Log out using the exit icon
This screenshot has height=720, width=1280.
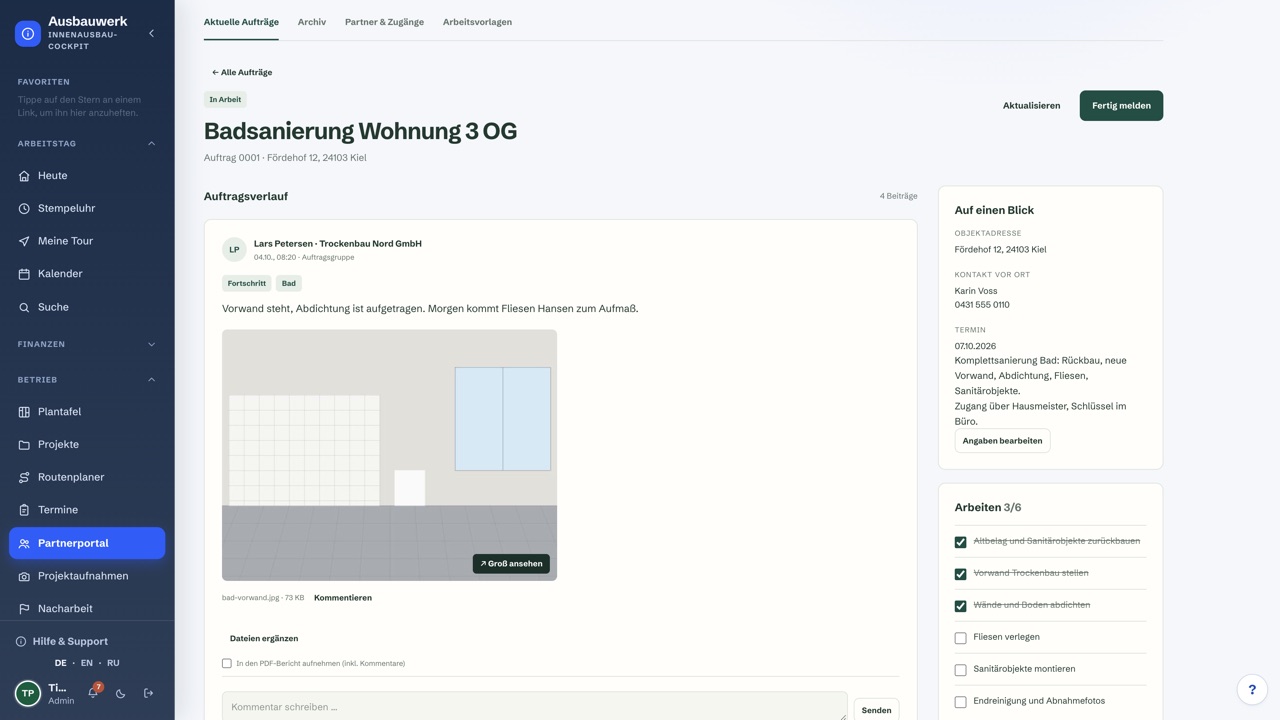pyautogui.click(x=148, y=693)
